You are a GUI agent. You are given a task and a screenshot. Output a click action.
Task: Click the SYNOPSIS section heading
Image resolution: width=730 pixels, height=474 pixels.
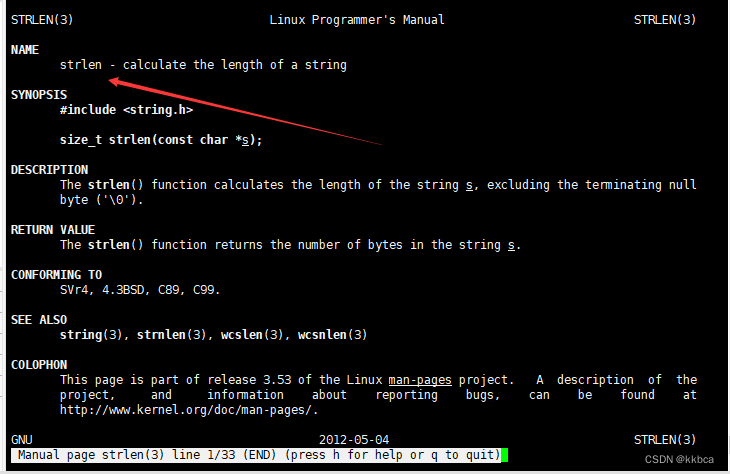click(x=39, y=95)
